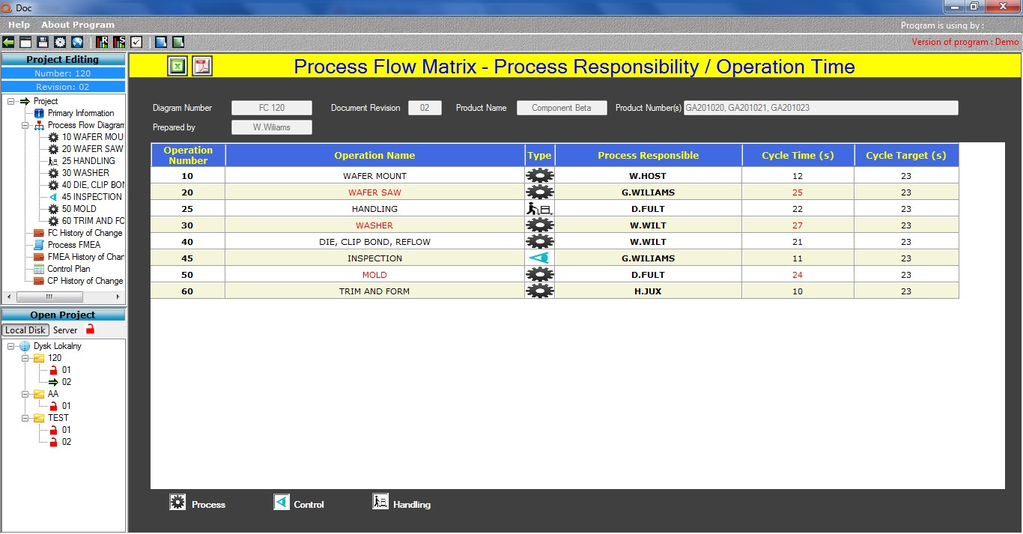Click the Product Name field Component Beta
The image size is (1023, 534).
click(x=562, y=108)
